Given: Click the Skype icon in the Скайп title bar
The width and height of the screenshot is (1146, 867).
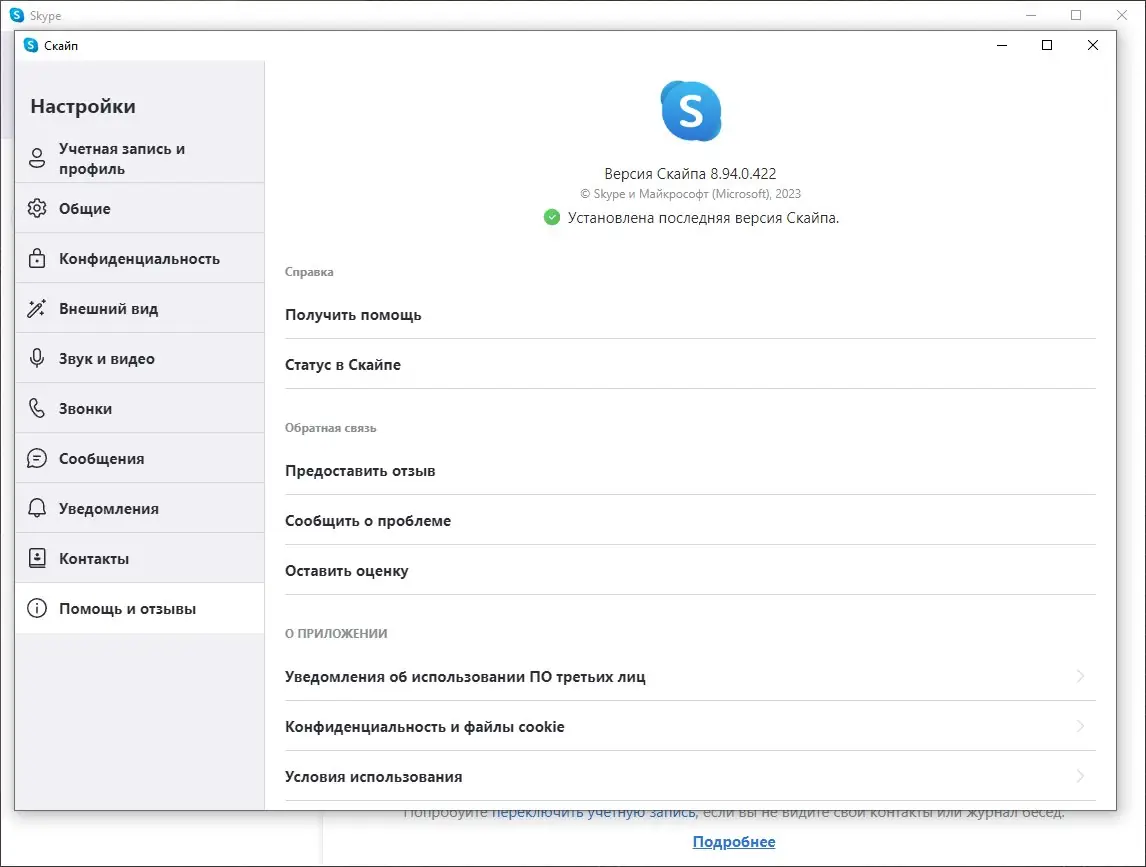Looking at the screenshot, I should [31, 45].
